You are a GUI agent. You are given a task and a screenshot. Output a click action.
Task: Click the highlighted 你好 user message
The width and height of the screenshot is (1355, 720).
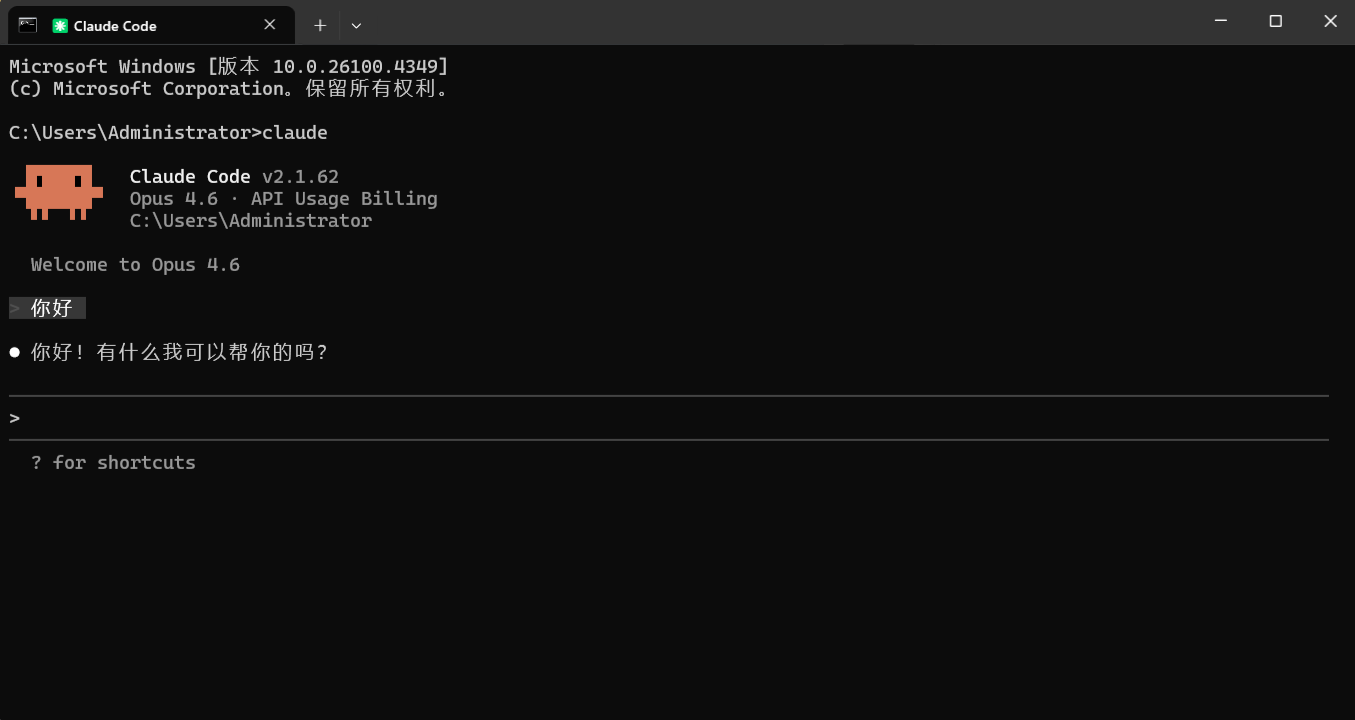coord(48,308)
